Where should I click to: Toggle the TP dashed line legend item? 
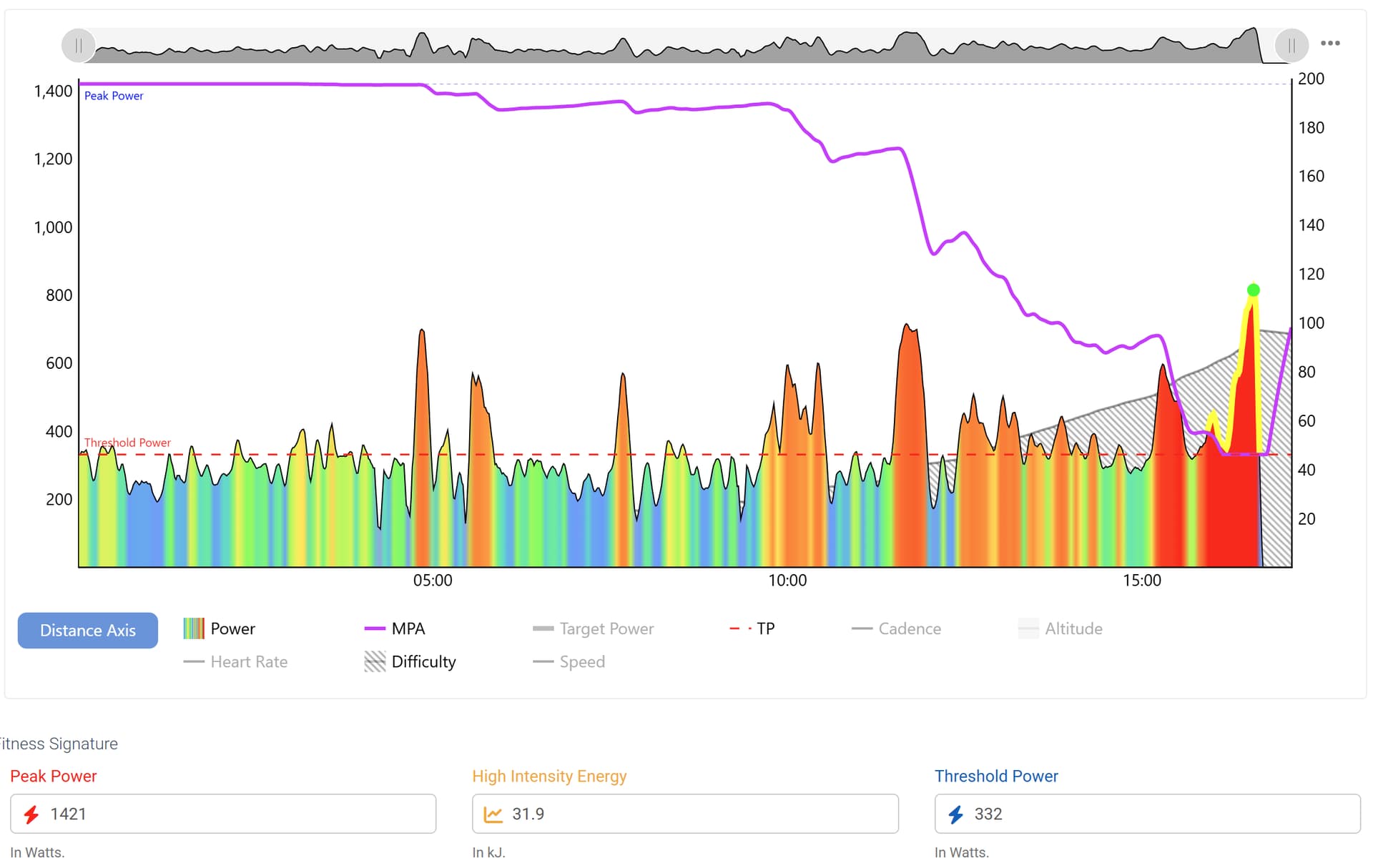click(752, 628)
